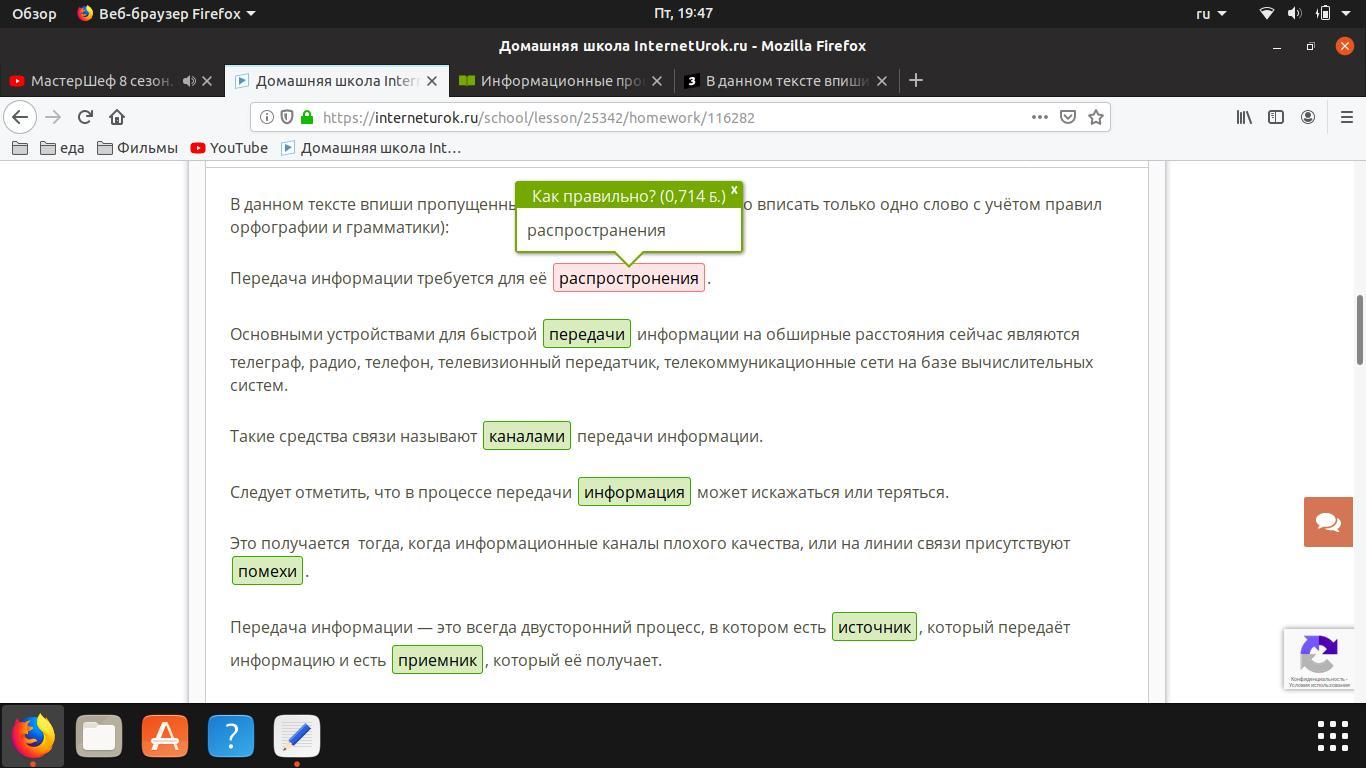Open the Firefox library

point(1244,117)
